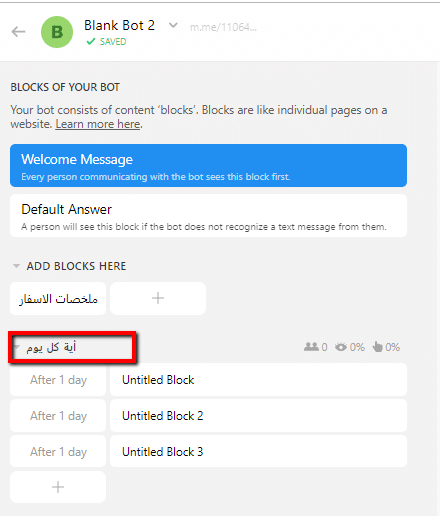Open the ملخصات الاسفار block
440x516 pixels.
pos(58,298)
